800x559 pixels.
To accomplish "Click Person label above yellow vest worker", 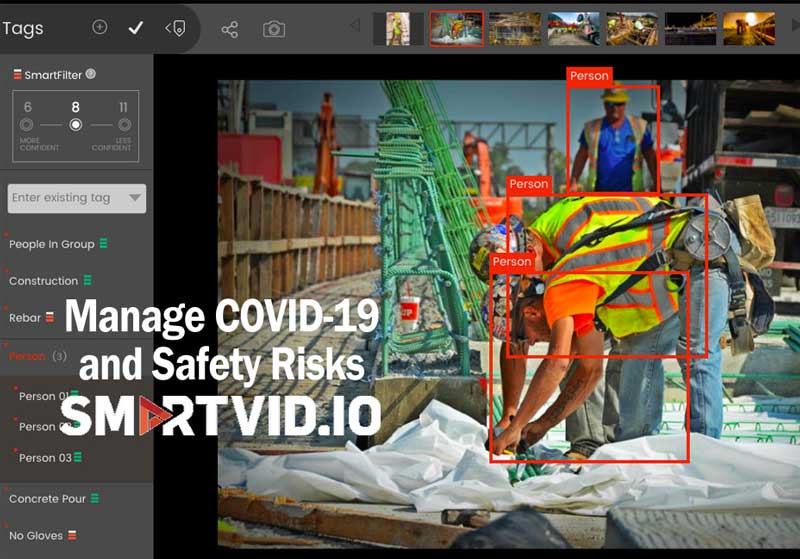I will (529, 184).
